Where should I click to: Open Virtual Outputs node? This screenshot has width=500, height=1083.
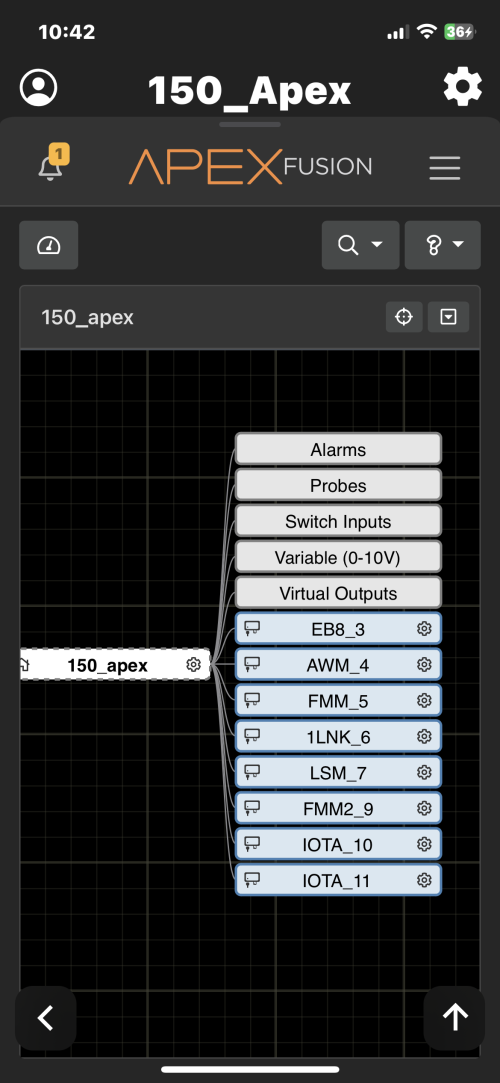338,593
